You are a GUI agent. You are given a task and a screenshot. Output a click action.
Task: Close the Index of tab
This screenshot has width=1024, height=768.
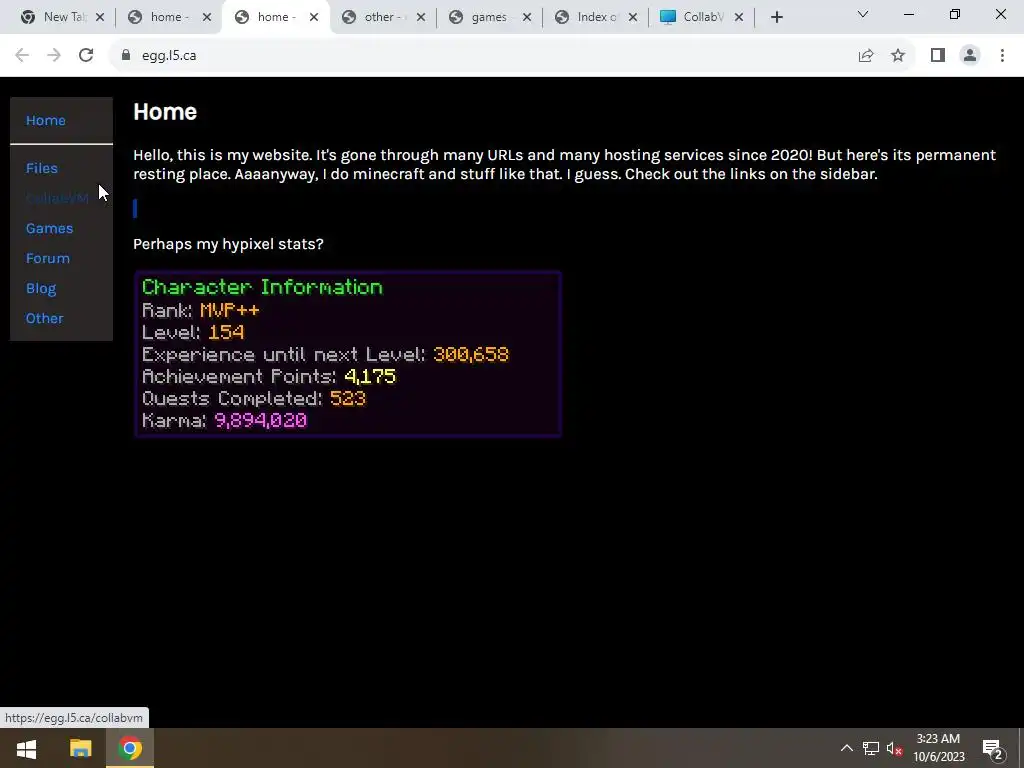pos(633,17)
